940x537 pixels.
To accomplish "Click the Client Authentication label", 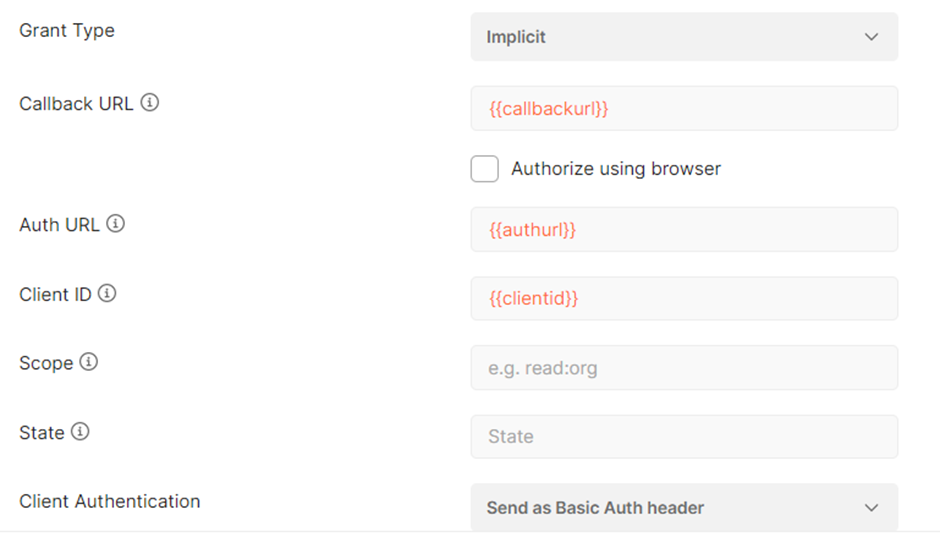I will click(x=110, y=501).
